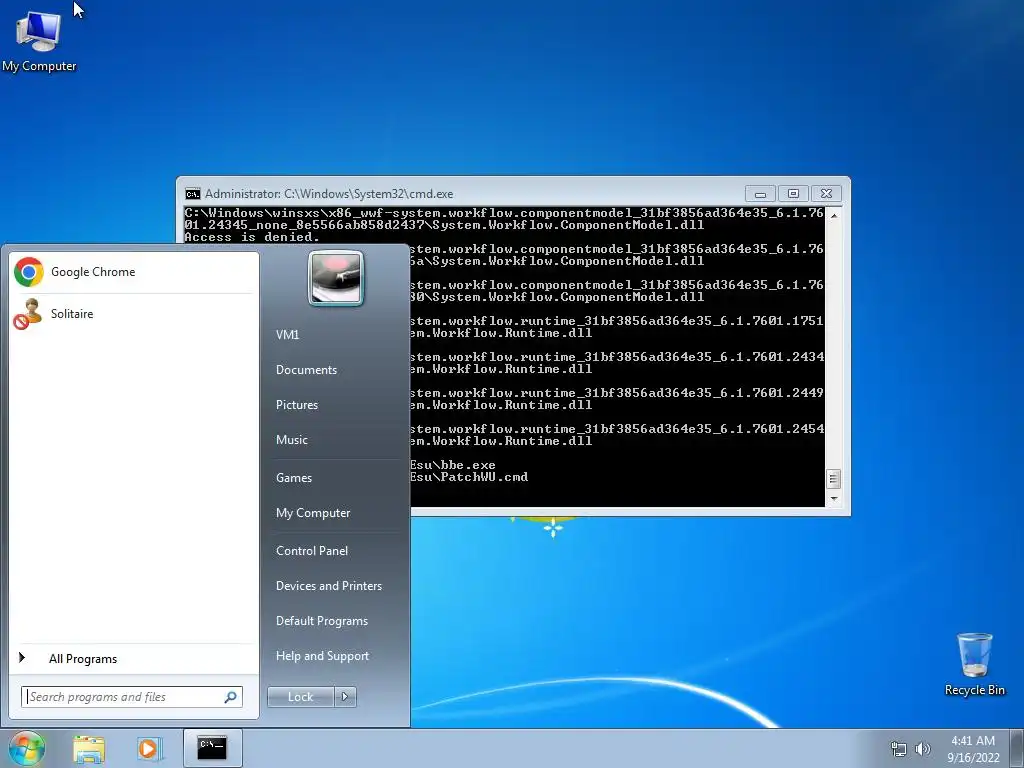Click the network tray icon

coord(899,749)
